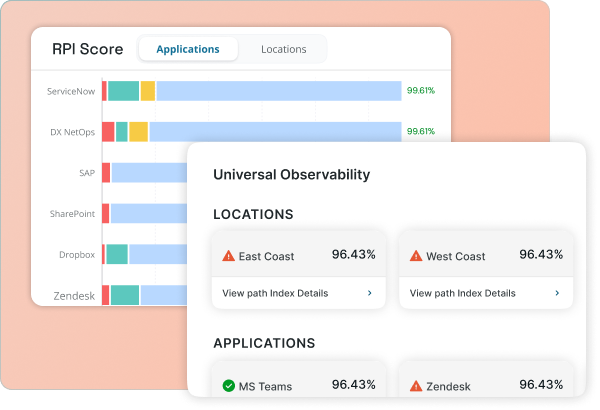Switch to the Applications tab

click(x=188, y=49)
